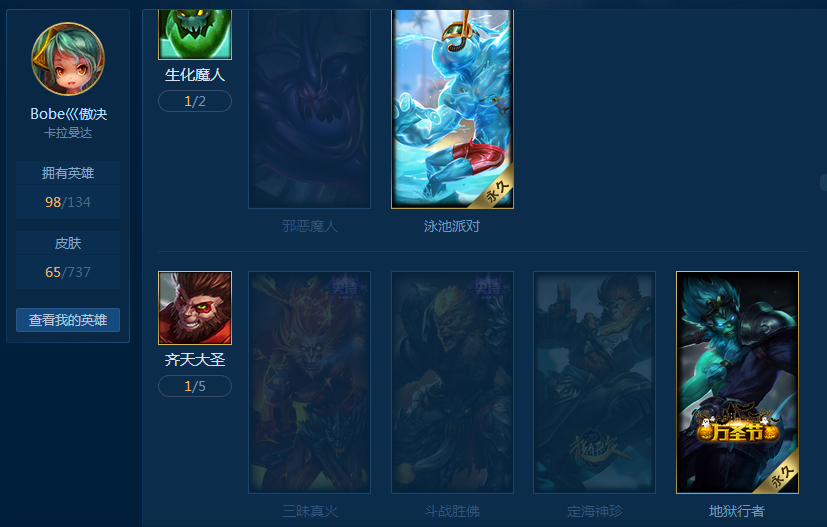View the locked 邪恶魔人 skin
Screen dimensions: 827x527
click(x=310, y=109)
